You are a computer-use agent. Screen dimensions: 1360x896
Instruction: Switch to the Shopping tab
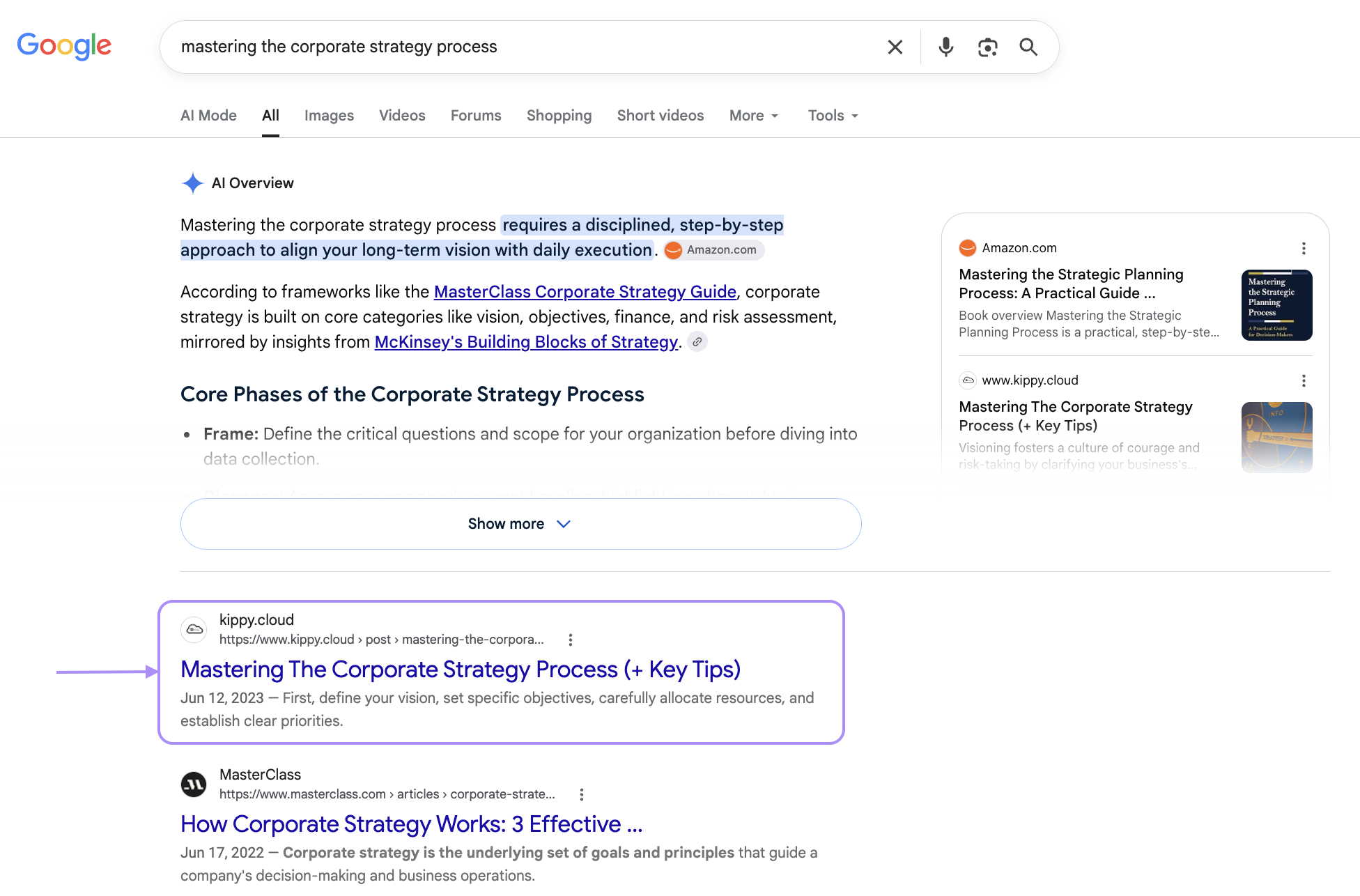[x=559, y=116]
